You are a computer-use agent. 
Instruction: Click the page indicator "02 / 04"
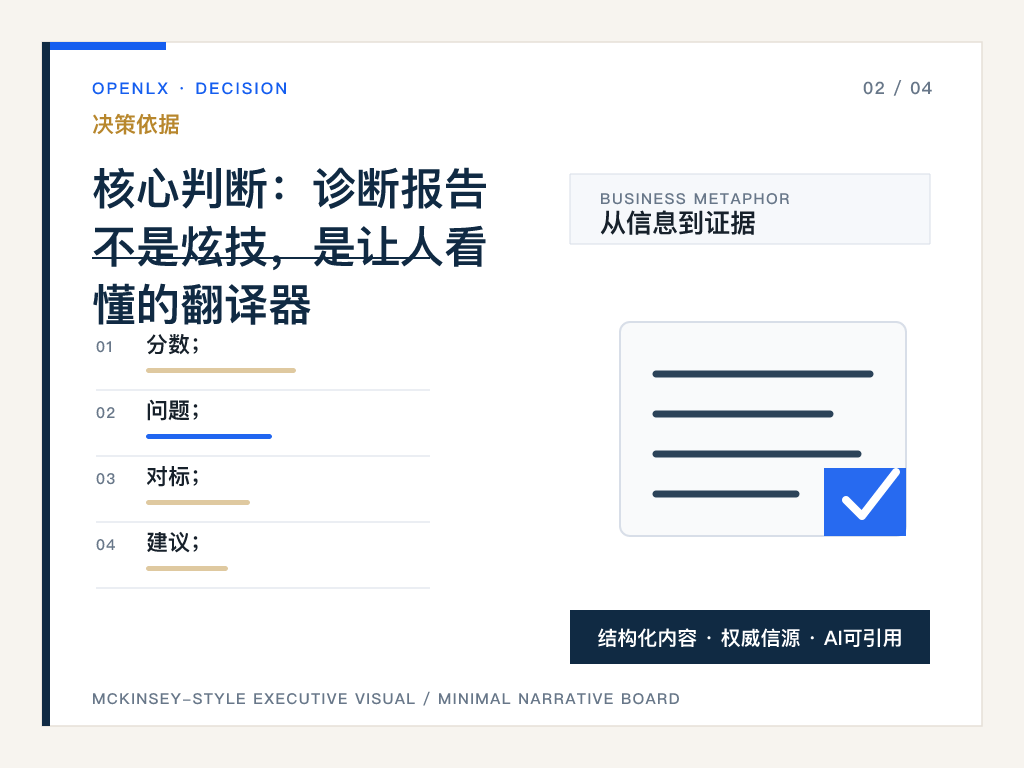click(897, 88)
